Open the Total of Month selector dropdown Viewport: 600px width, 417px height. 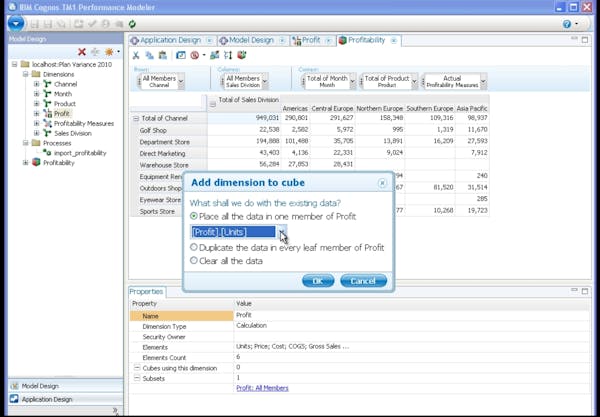pyautogui.click(x=353, y=81)
